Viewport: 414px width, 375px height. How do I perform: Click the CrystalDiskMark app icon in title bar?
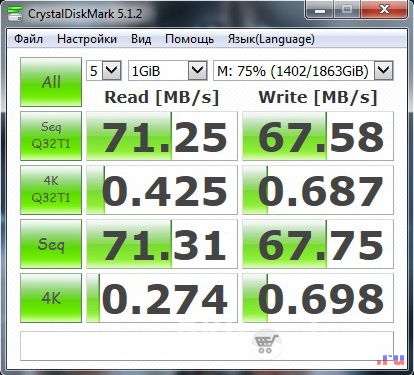tap(14, 13)
